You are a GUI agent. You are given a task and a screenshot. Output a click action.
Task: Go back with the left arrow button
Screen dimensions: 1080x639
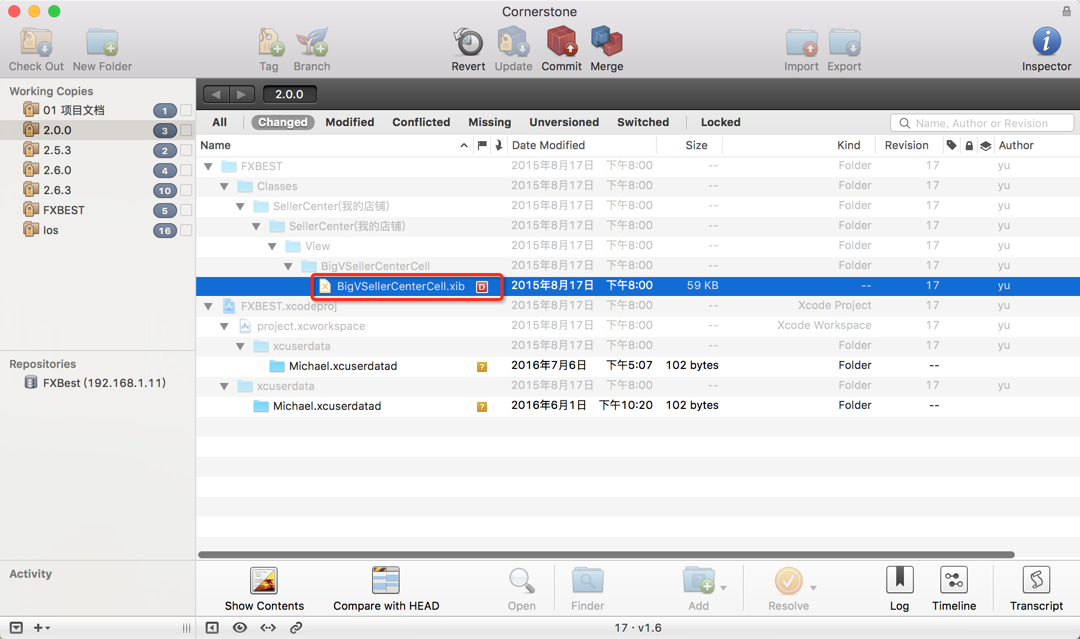coord(216,94)
